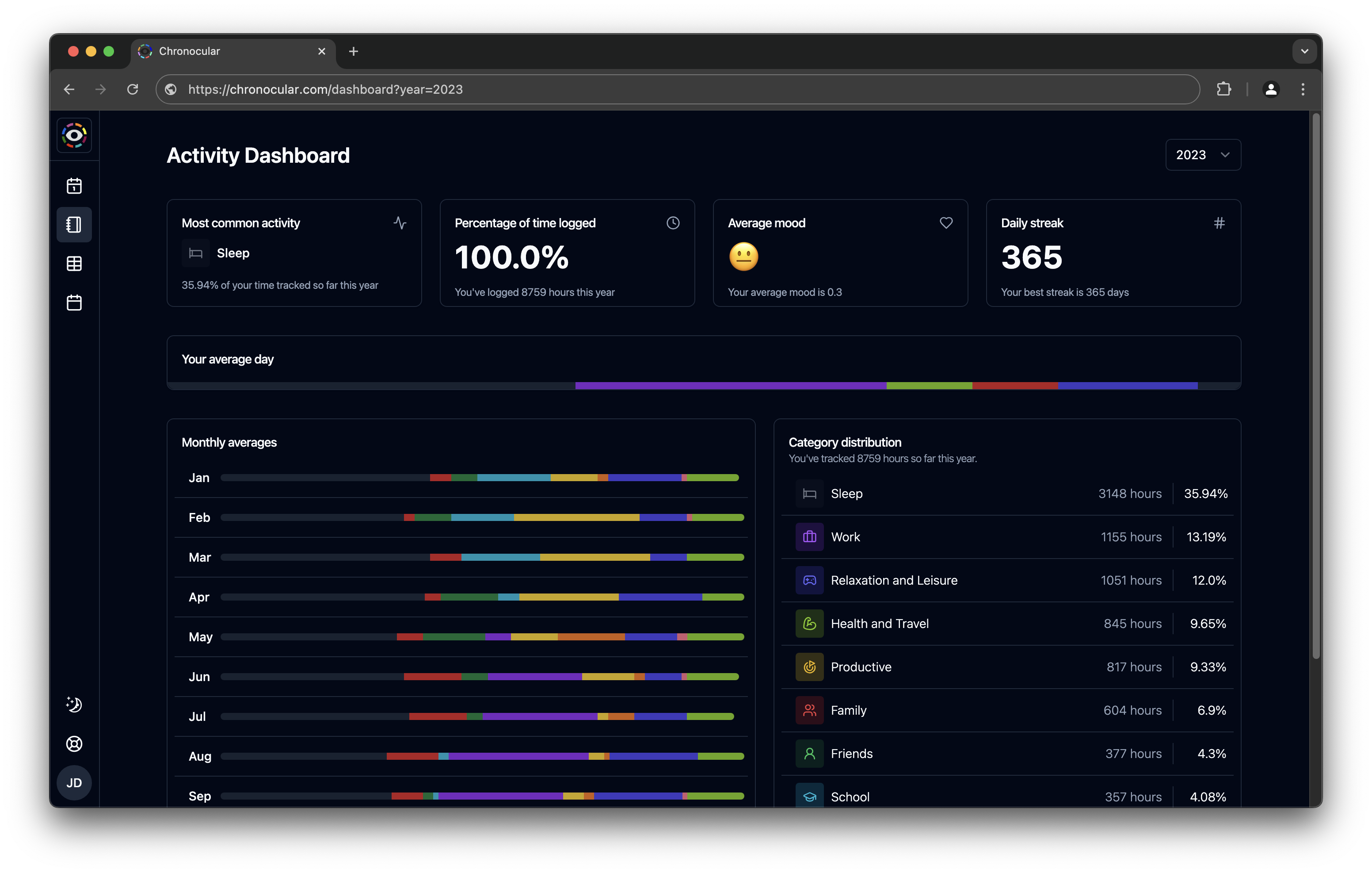This screenshot has height=873, width=1372.
Task: Close the Chronocular browser tab
Action: [321, 51]
